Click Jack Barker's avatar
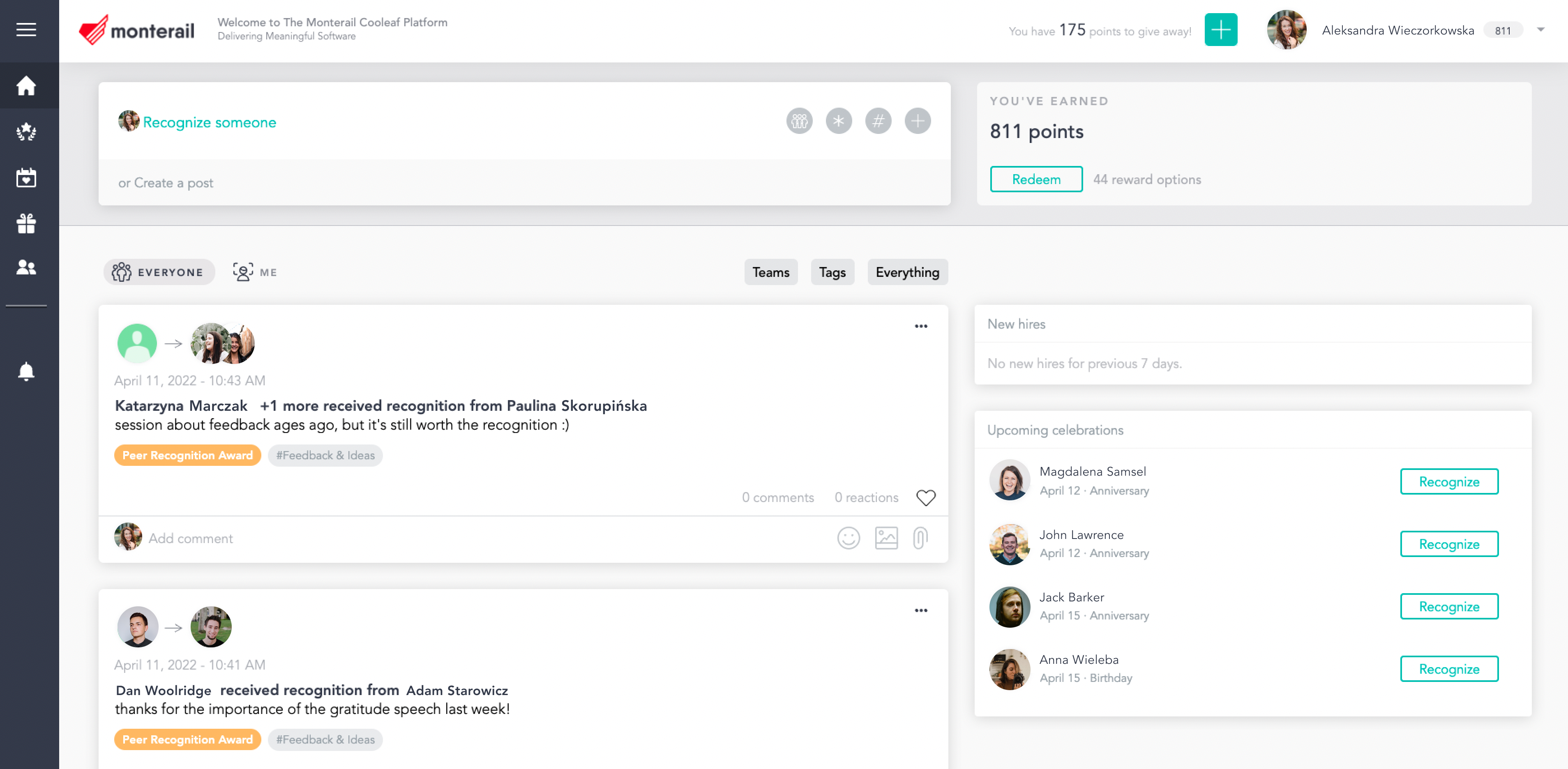The image size is (1568, 769). point(1009,607)
